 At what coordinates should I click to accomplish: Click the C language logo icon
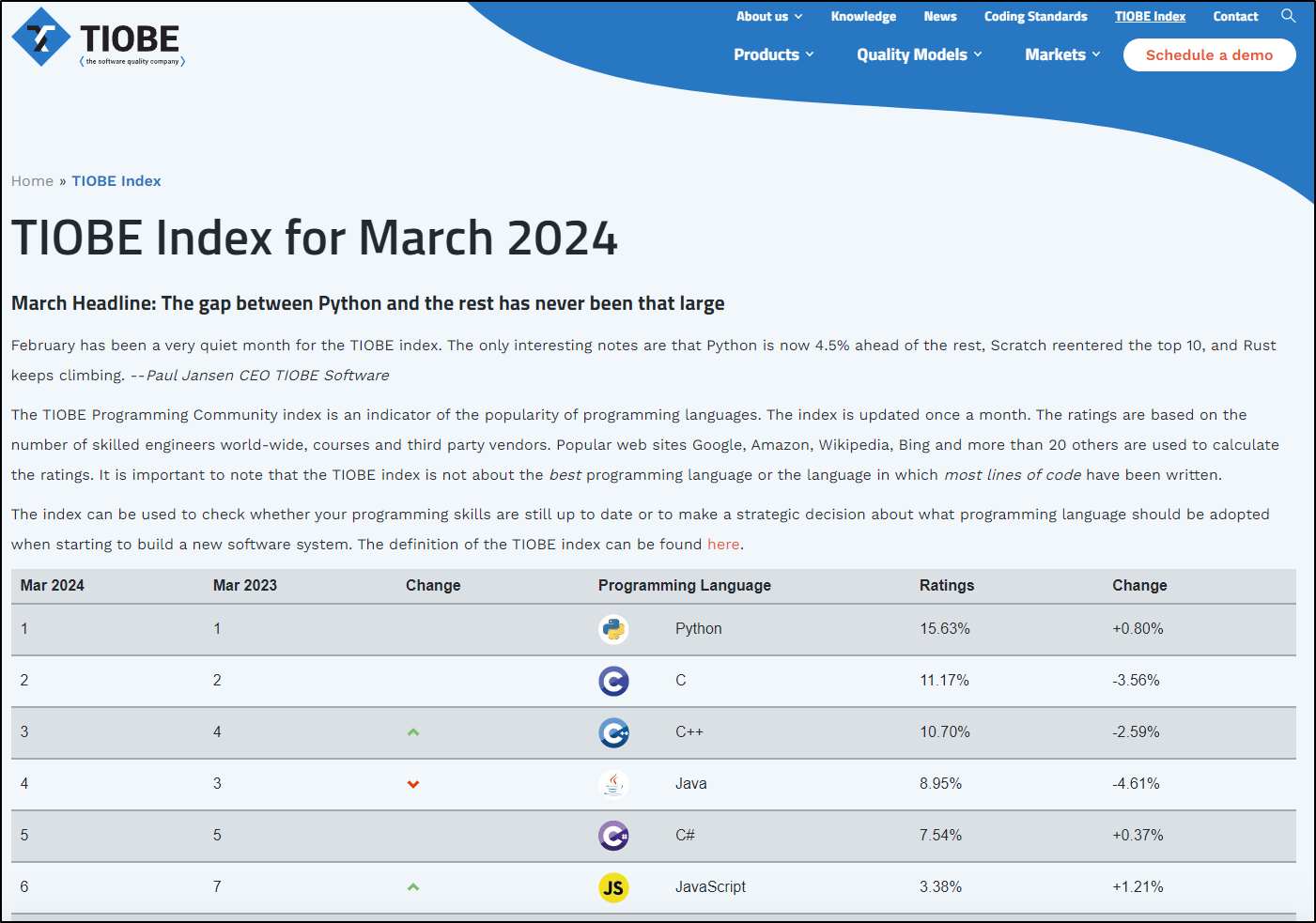tap(613, 681)
